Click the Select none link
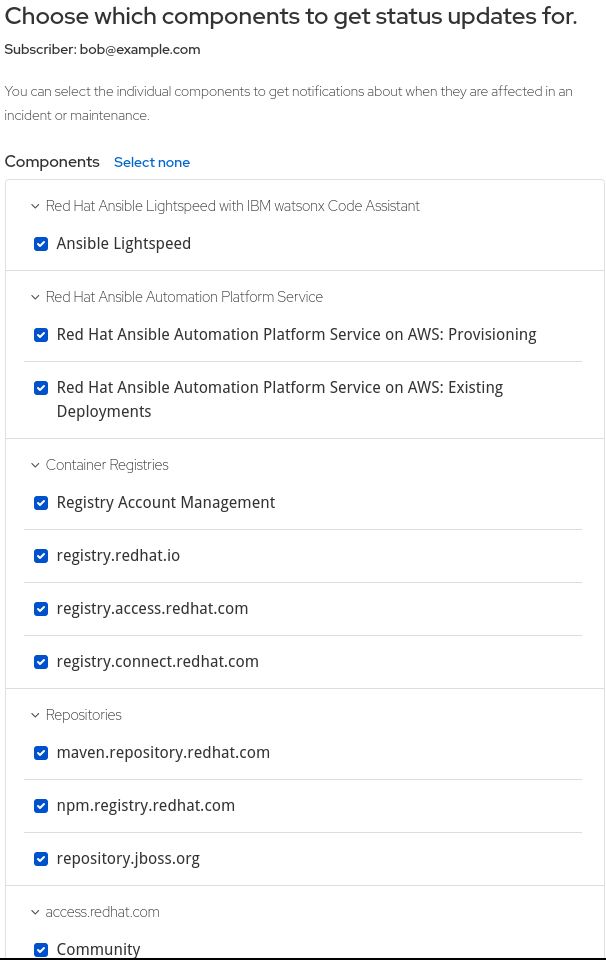 click(x=152, y=163)
